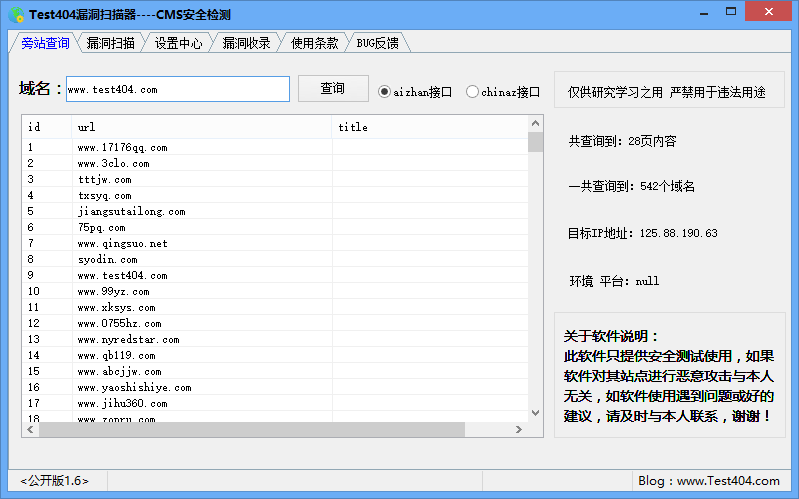799x499 pixels.
Task: Switch to the 漏洞扫描 tab
Action: (110, 43)
